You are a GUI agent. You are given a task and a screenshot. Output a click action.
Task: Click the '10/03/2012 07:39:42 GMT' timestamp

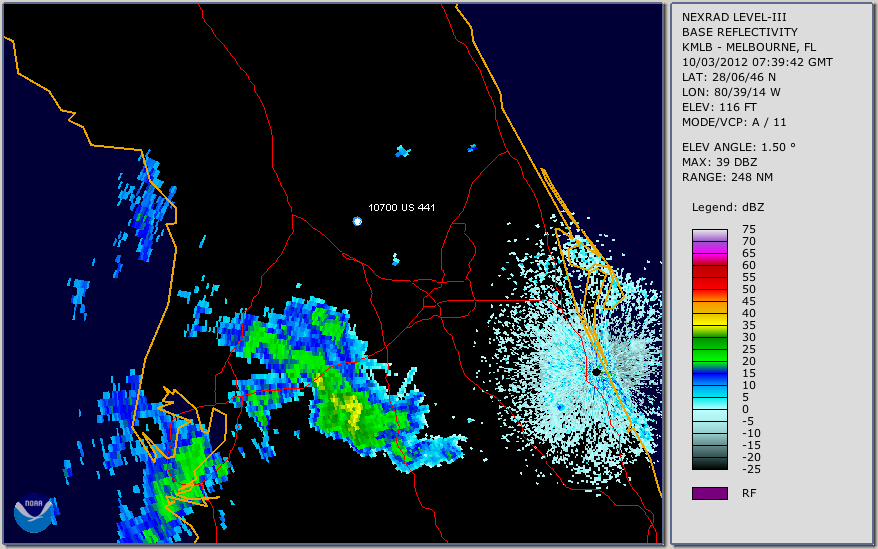coord(757,62)
